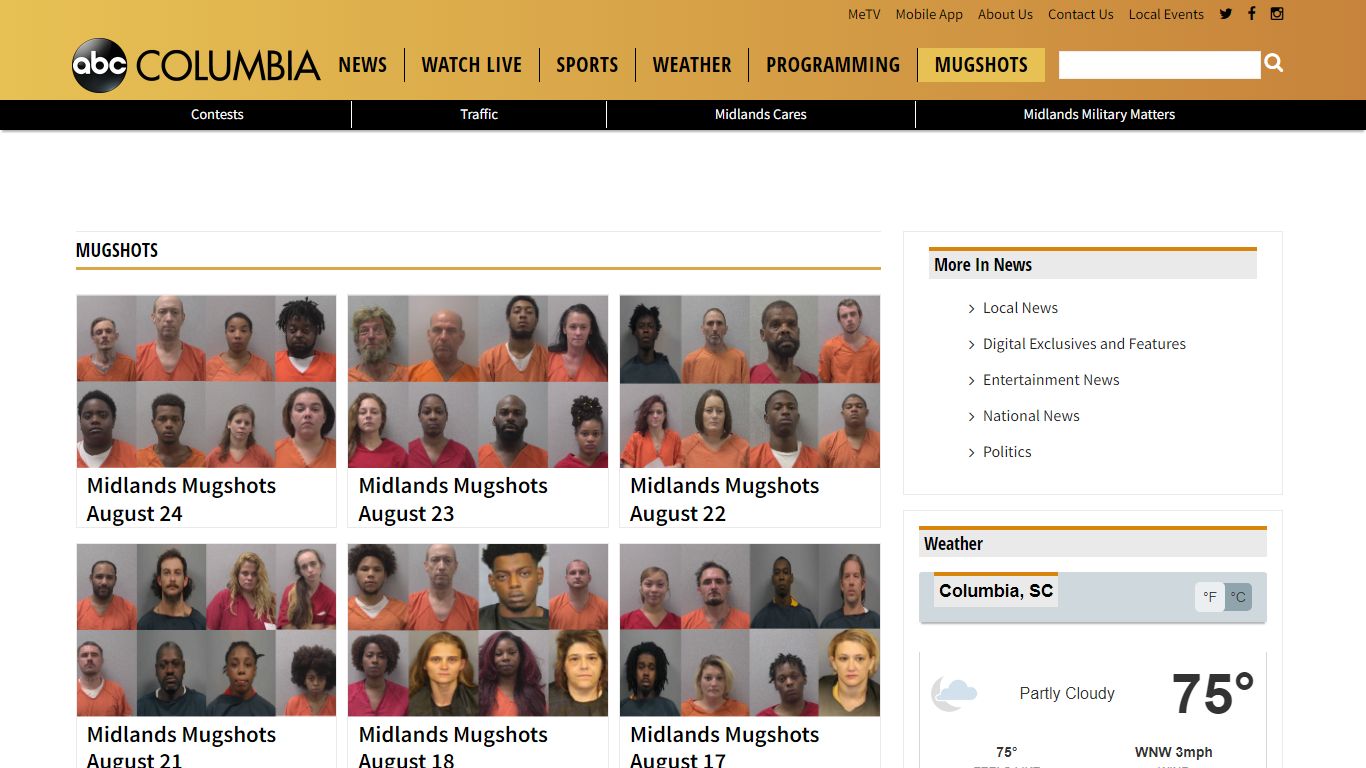
Task: Open the Contact Us link
Action: 1081,14
